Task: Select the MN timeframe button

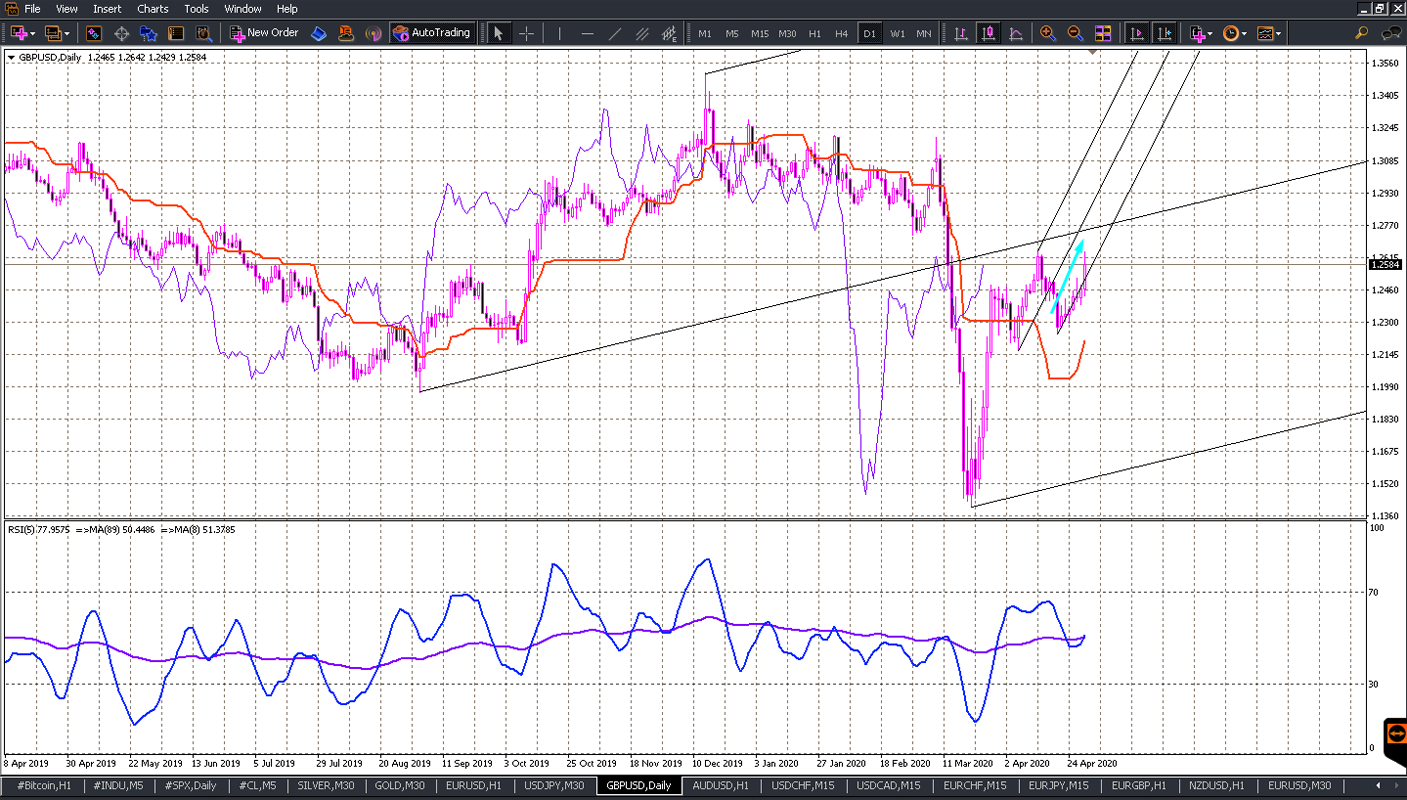Action: pyautogui.click(x=924, y=33)
